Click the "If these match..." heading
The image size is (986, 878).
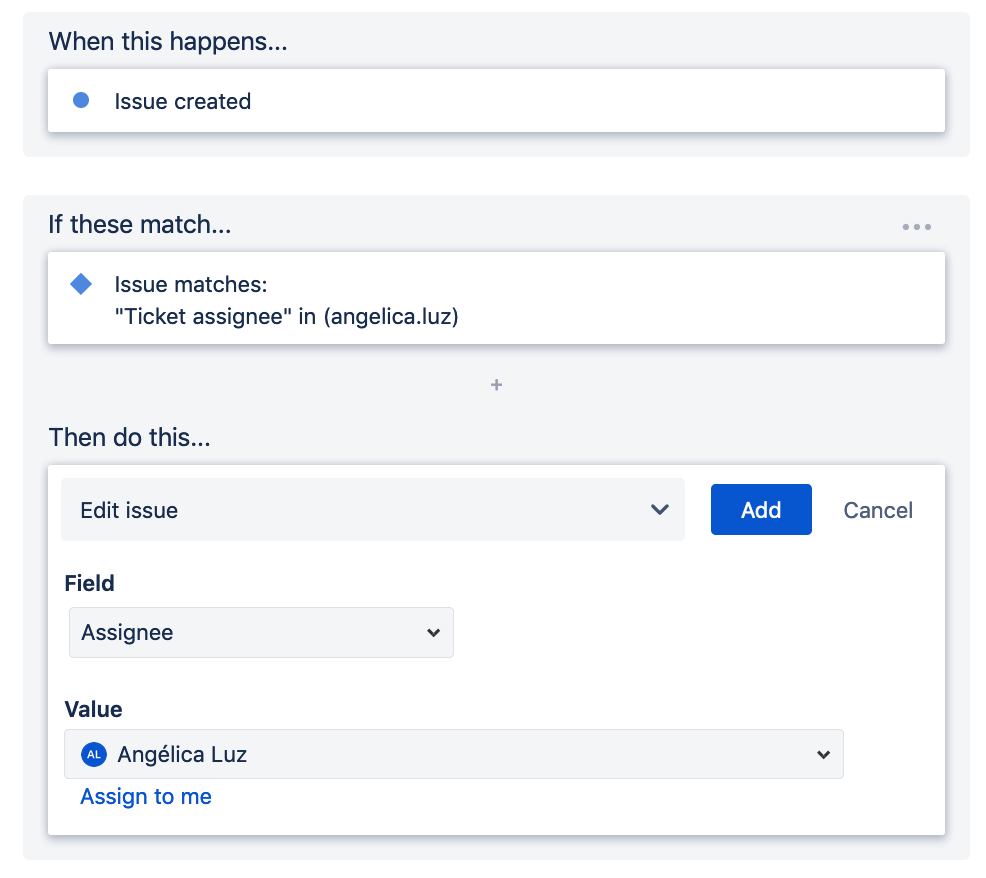click(140, 225)
